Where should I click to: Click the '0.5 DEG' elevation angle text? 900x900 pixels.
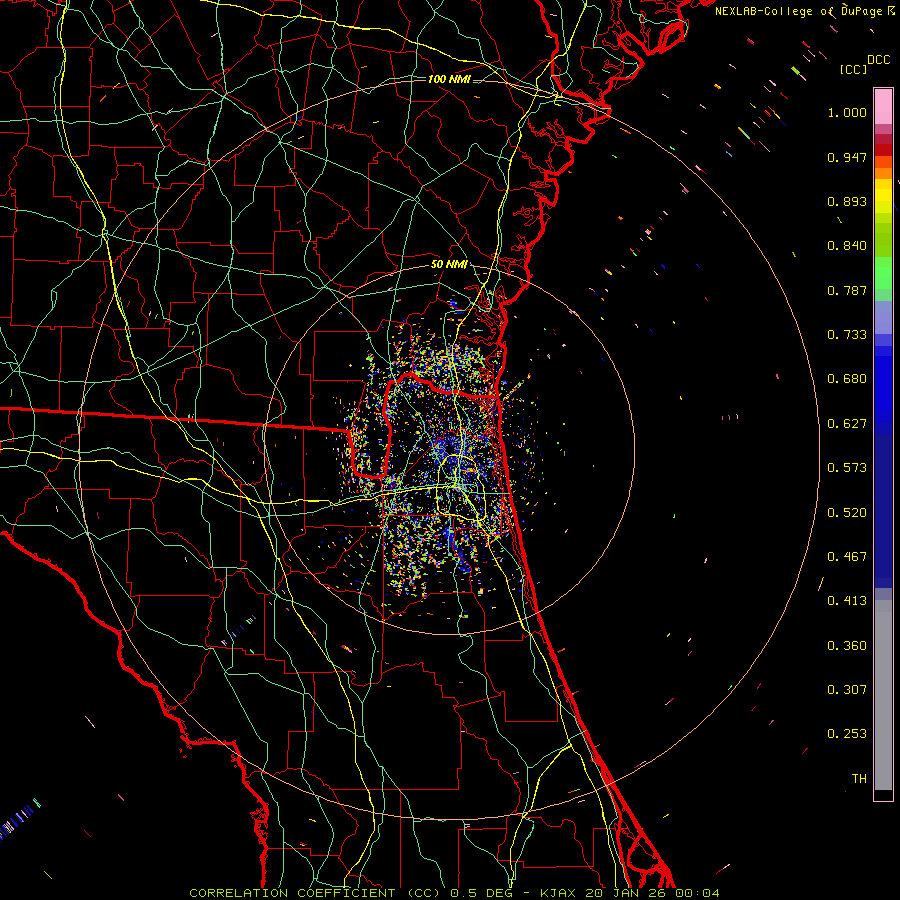coord(480,893)
